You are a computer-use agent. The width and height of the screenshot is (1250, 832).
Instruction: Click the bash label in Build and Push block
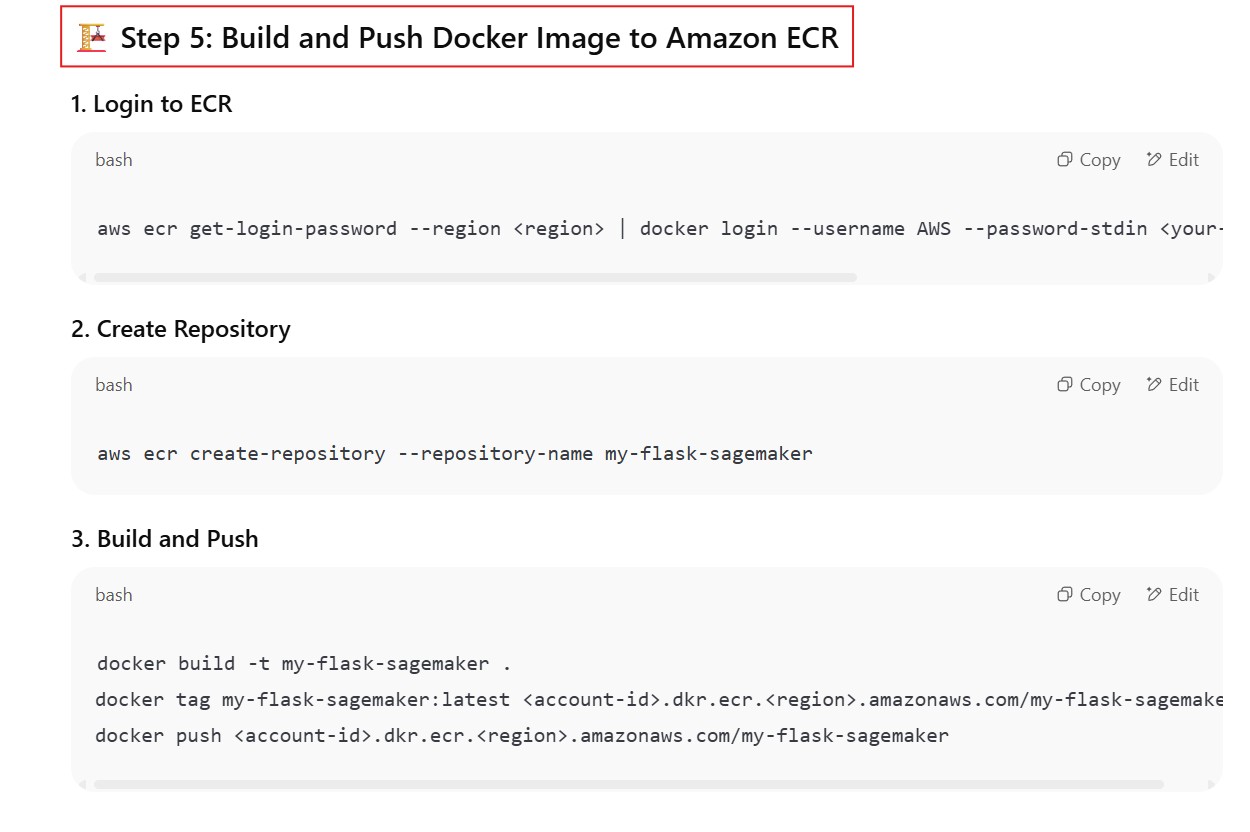coord(114,595)
